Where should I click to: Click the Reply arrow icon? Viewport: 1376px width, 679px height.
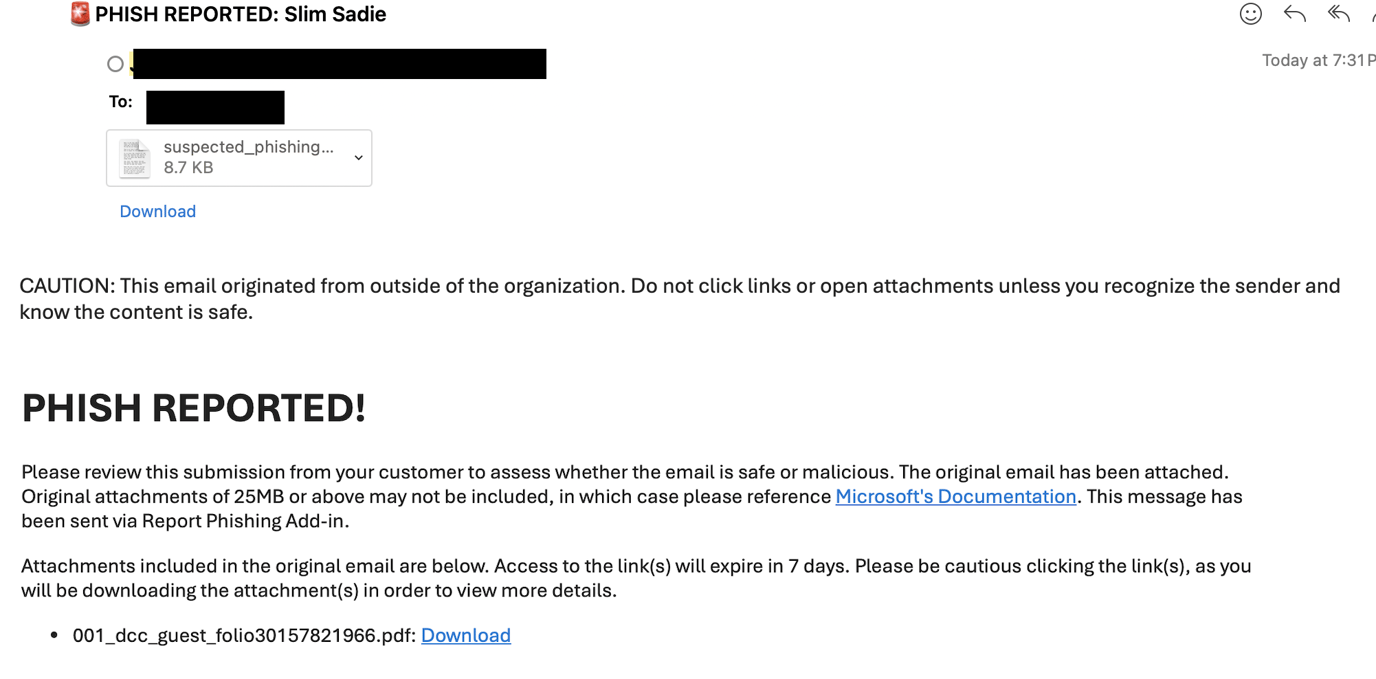point(1294,14)
